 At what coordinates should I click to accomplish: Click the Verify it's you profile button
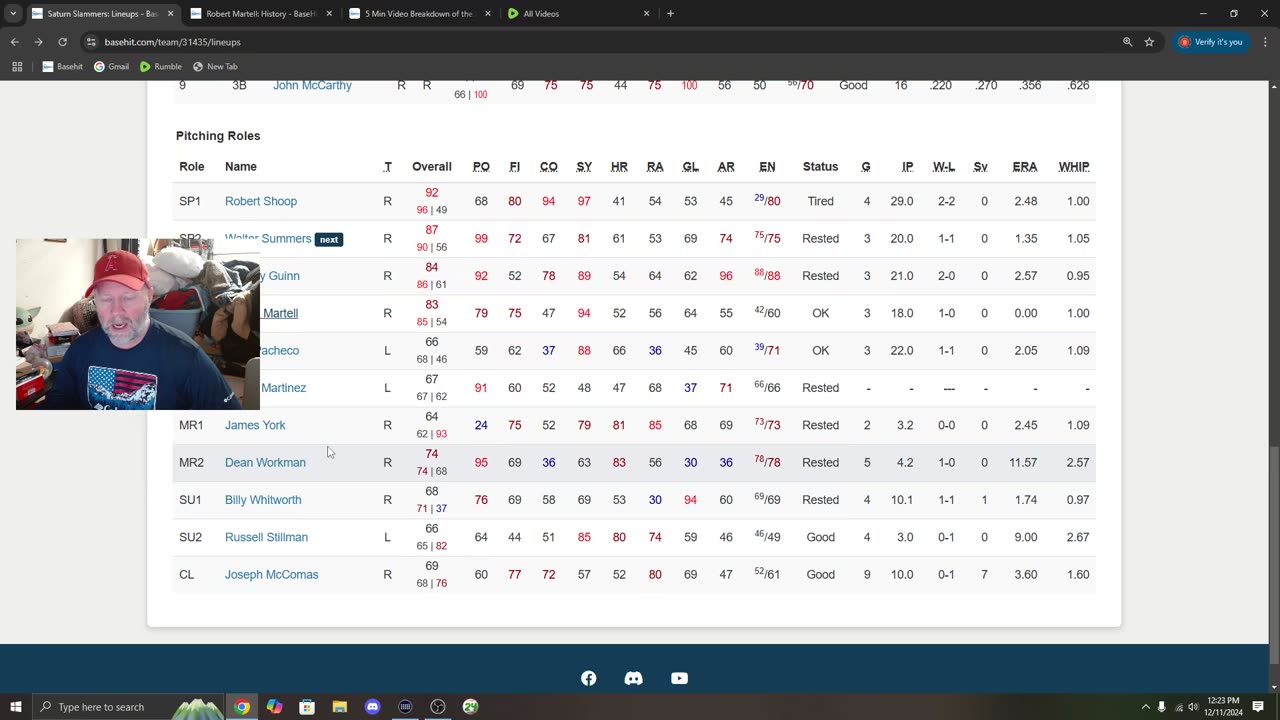1212,42
